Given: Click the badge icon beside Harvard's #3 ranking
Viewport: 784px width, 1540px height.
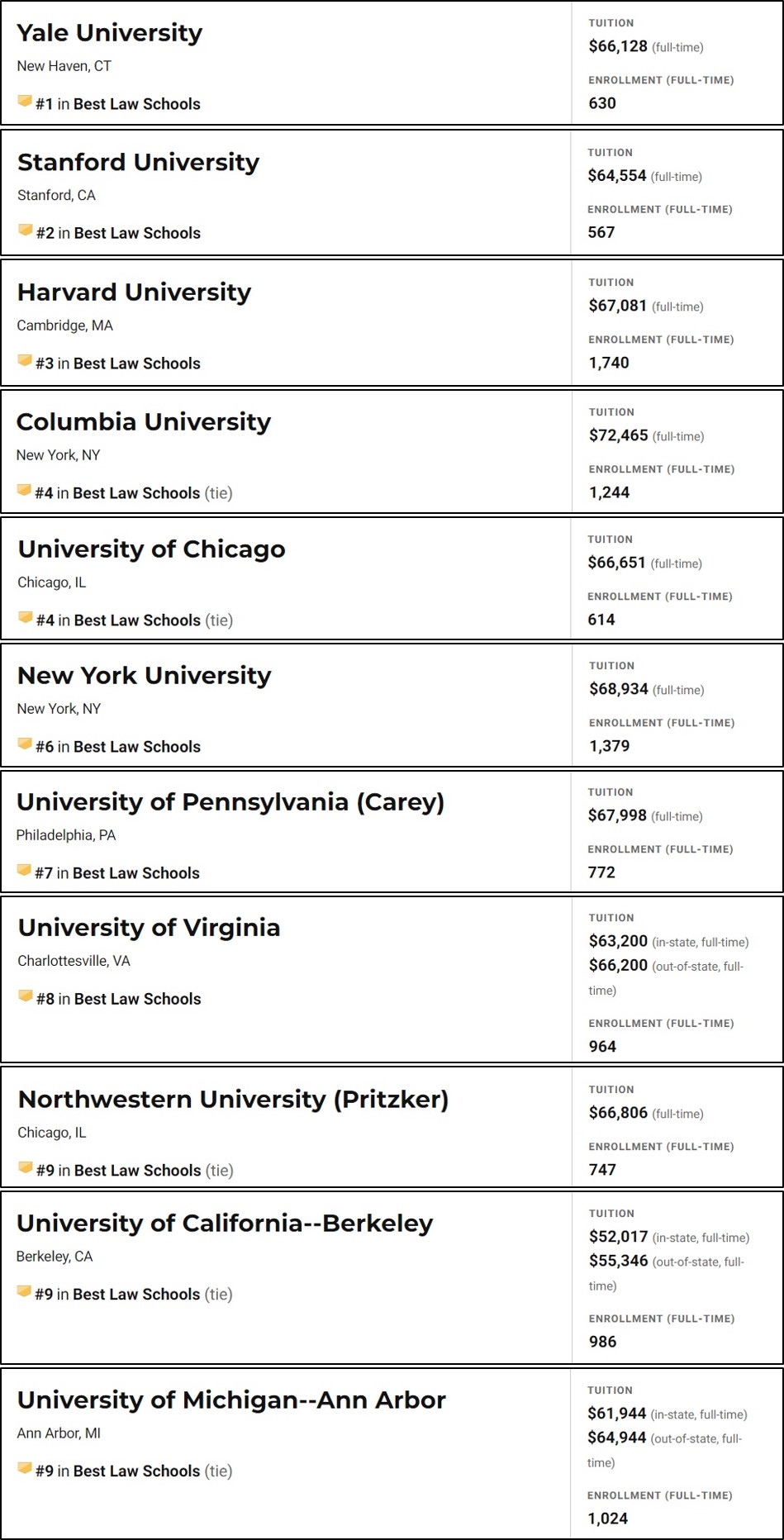Looking at the screenshot, I should tap(25, 361).
